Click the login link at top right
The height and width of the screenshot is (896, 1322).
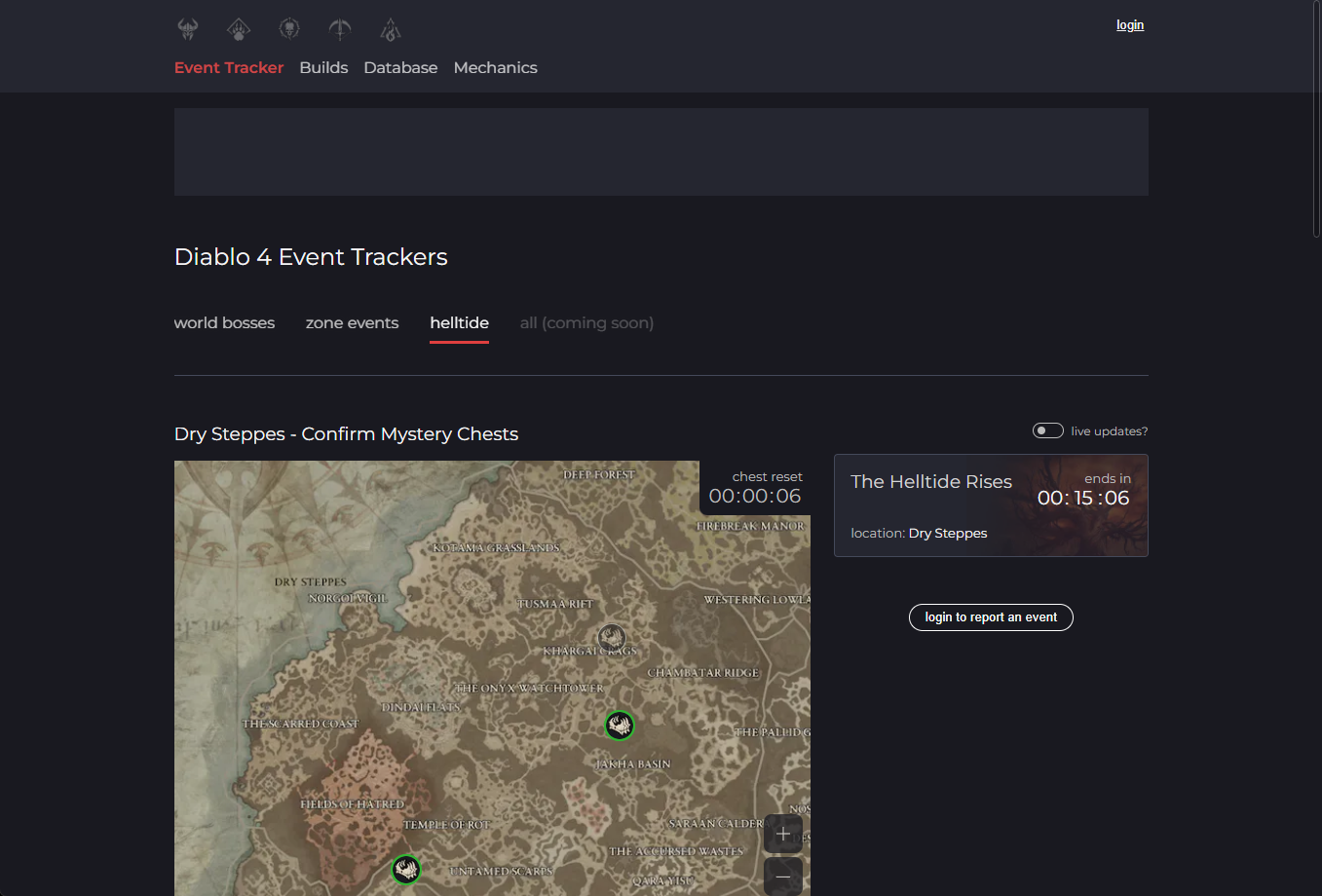[x=1130, y=25]
